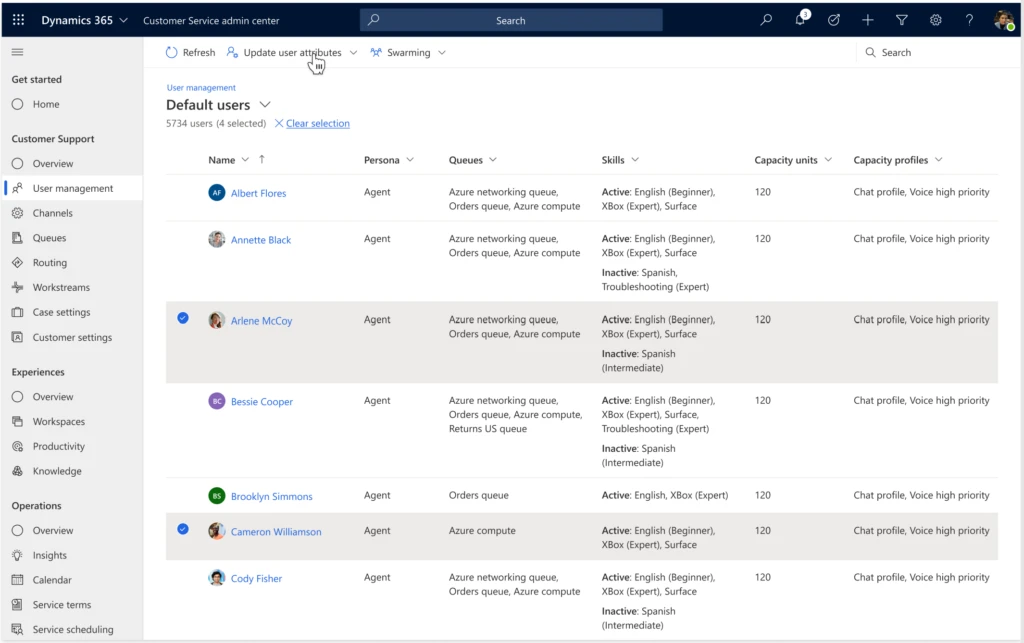Open the Persona column filter dropdown

(410, 160)
